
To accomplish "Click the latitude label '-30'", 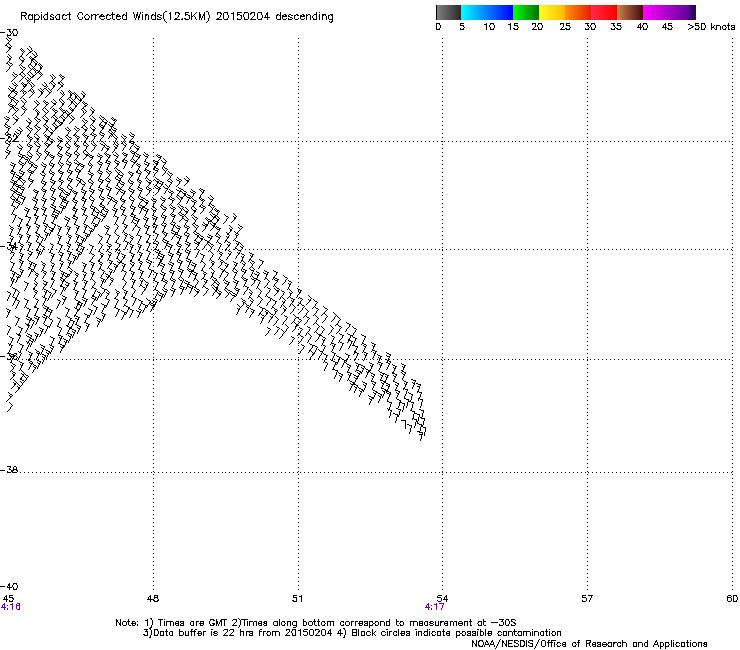I will point(9,33).
